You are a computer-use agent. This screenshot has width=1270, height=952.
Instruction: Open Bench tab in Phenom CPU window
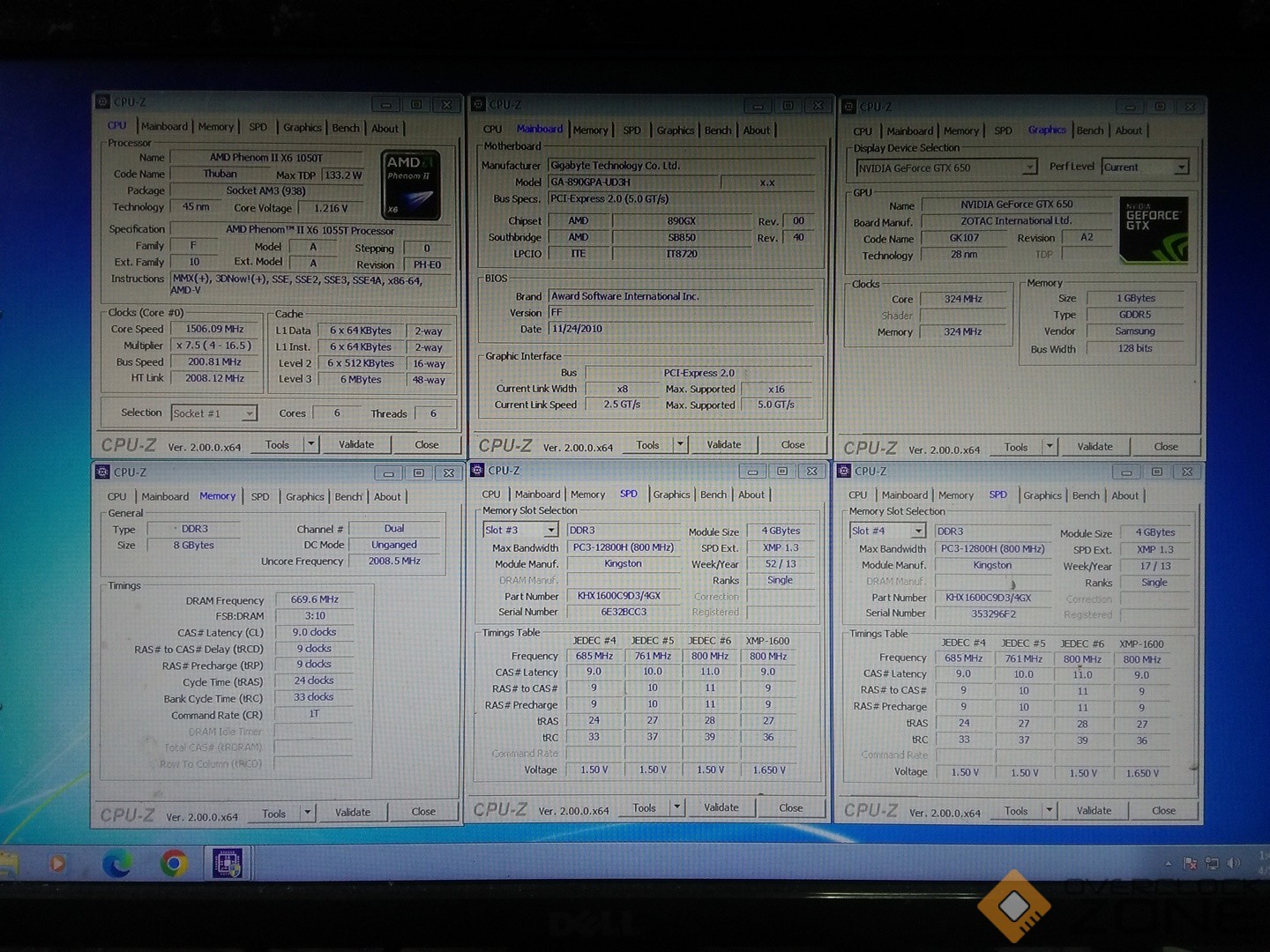[346, 128]
